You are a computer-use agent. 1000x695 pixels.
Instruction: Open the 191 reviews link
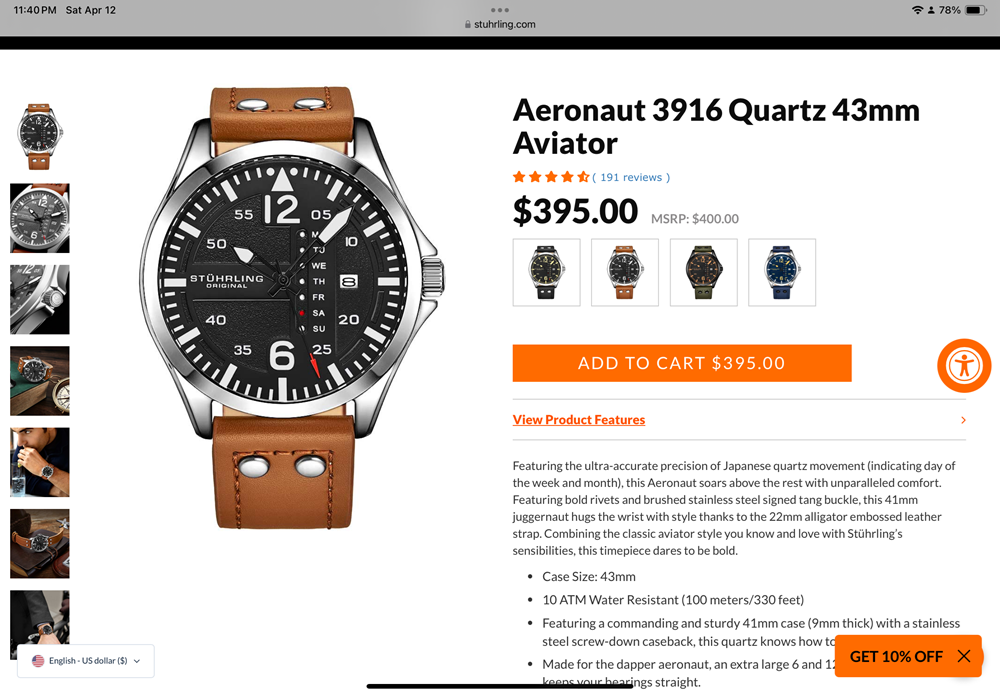pyautogui.click(x=631, y=177)
